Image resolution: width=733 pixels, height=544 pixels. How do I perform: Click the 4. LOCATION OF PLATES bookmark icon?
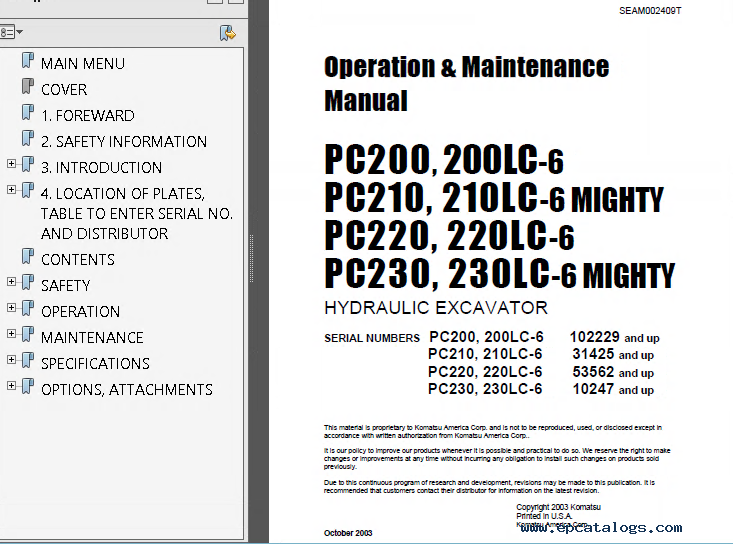[x=28, y=191]
